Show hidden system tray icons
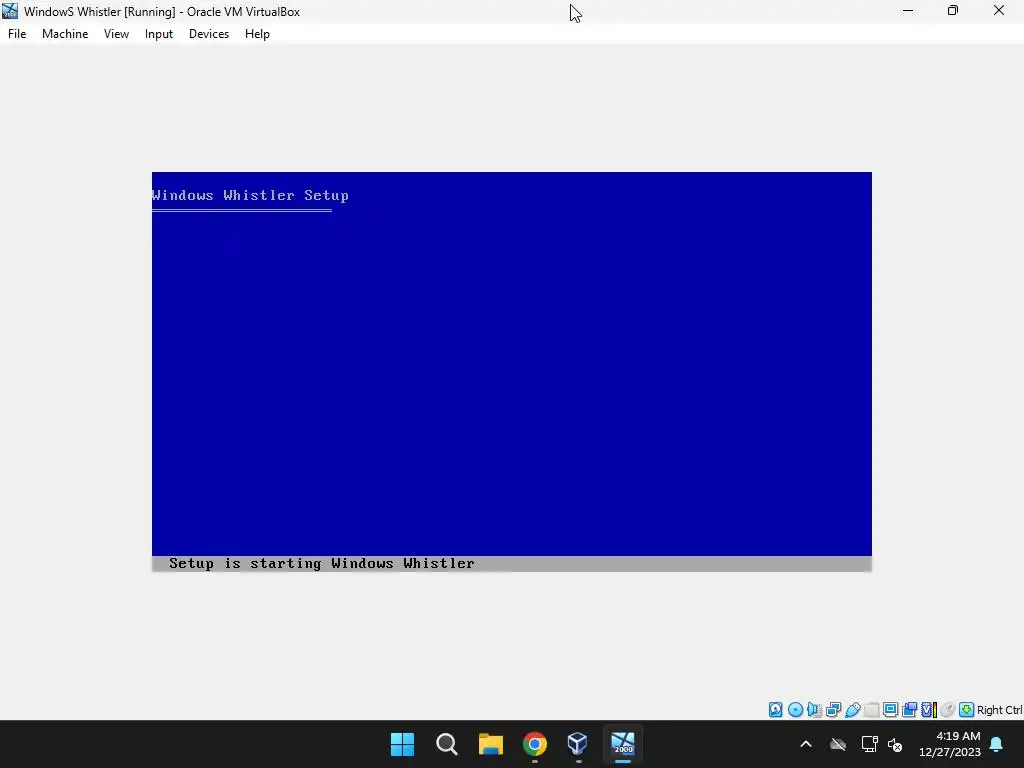The width and height of the screenshot is (1024, 768). tap(806, 744)
